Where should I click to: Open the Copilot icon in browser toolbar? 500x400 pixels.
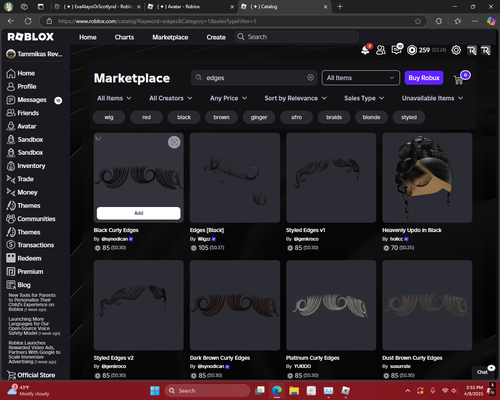tap(491, 21)
